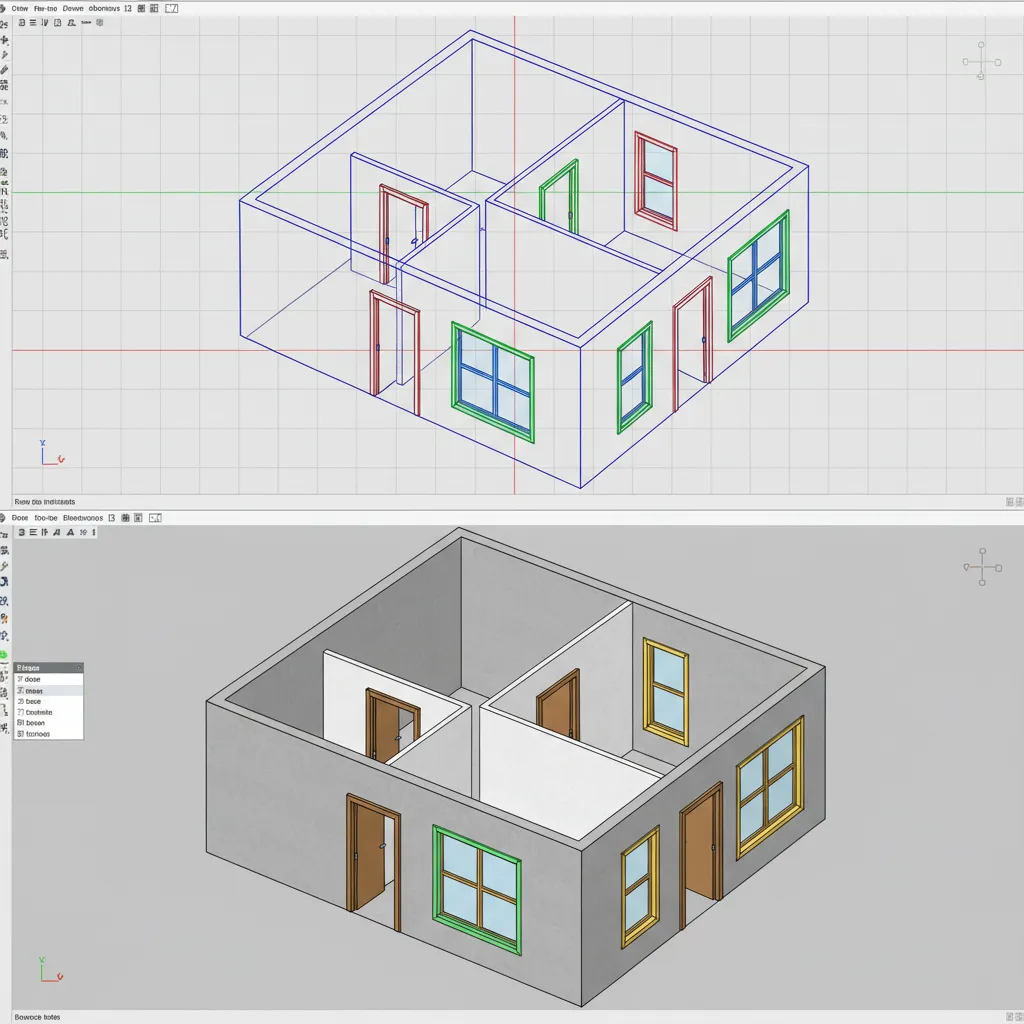Open the numbered dropdown '13' in the menu bar
This screenshot has width=1024, height=1024.
pos(127,8)
